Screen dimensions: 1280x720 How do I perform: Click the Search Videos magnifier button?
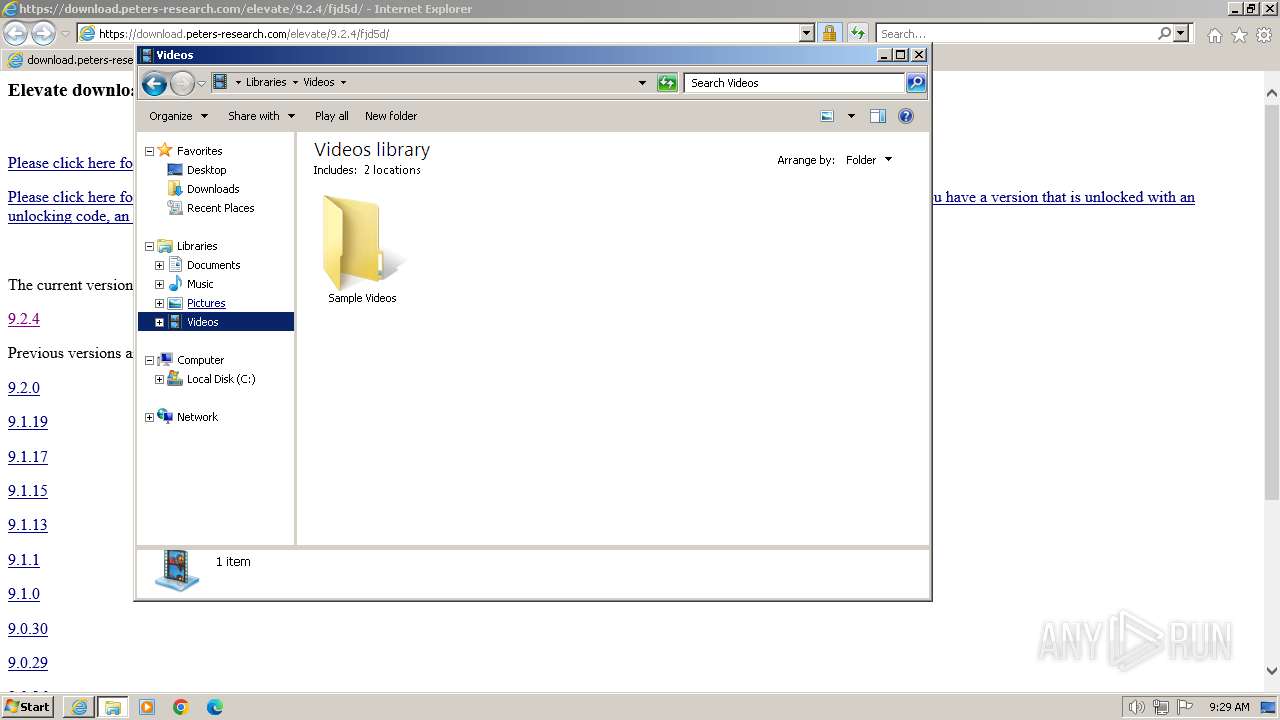[x=916, y=83]
